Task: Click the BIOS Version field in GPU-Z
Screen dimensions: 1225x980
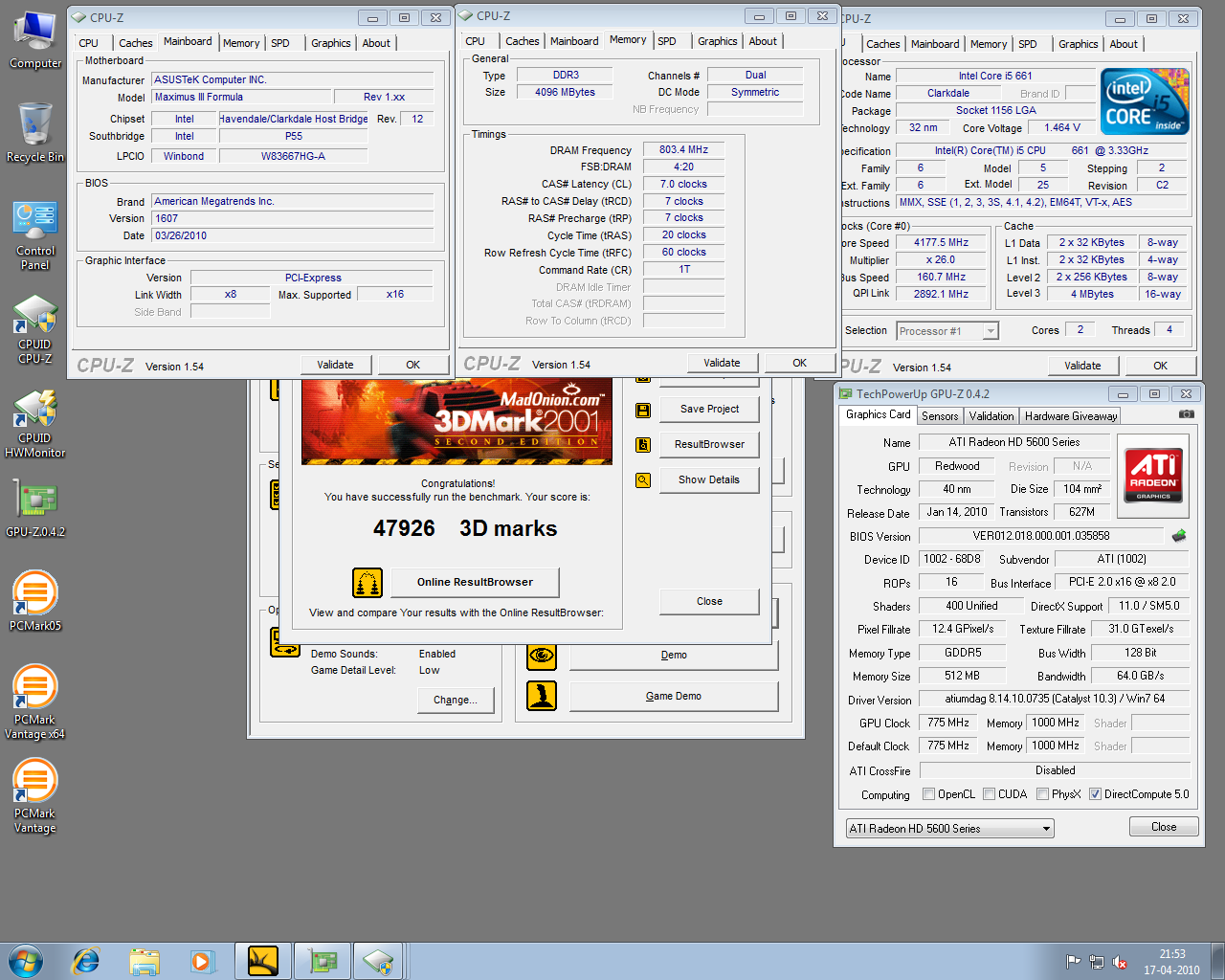Action: [1041, 536]
